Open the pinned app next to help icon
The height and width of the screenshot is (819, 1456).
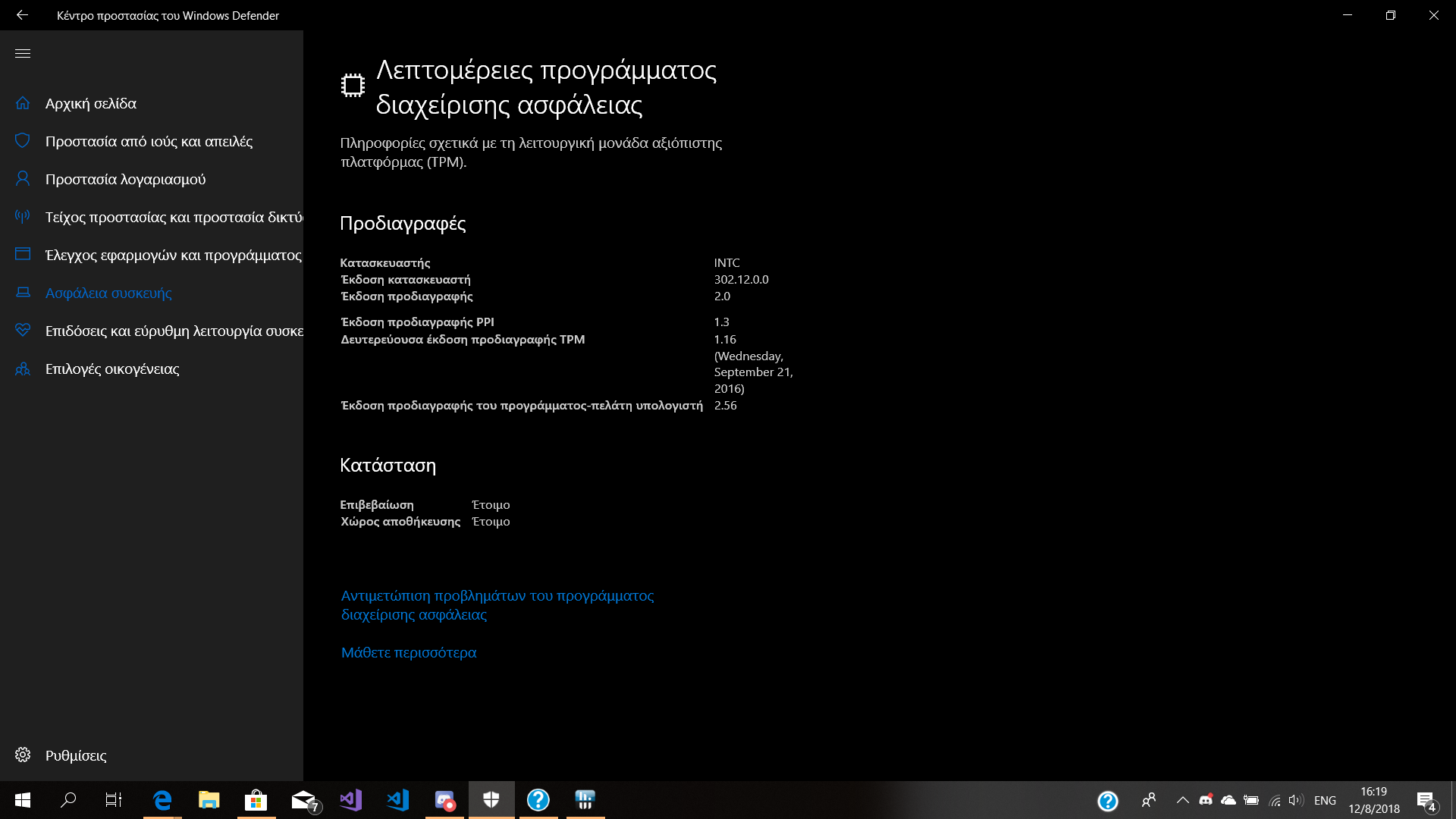point(585,800)
